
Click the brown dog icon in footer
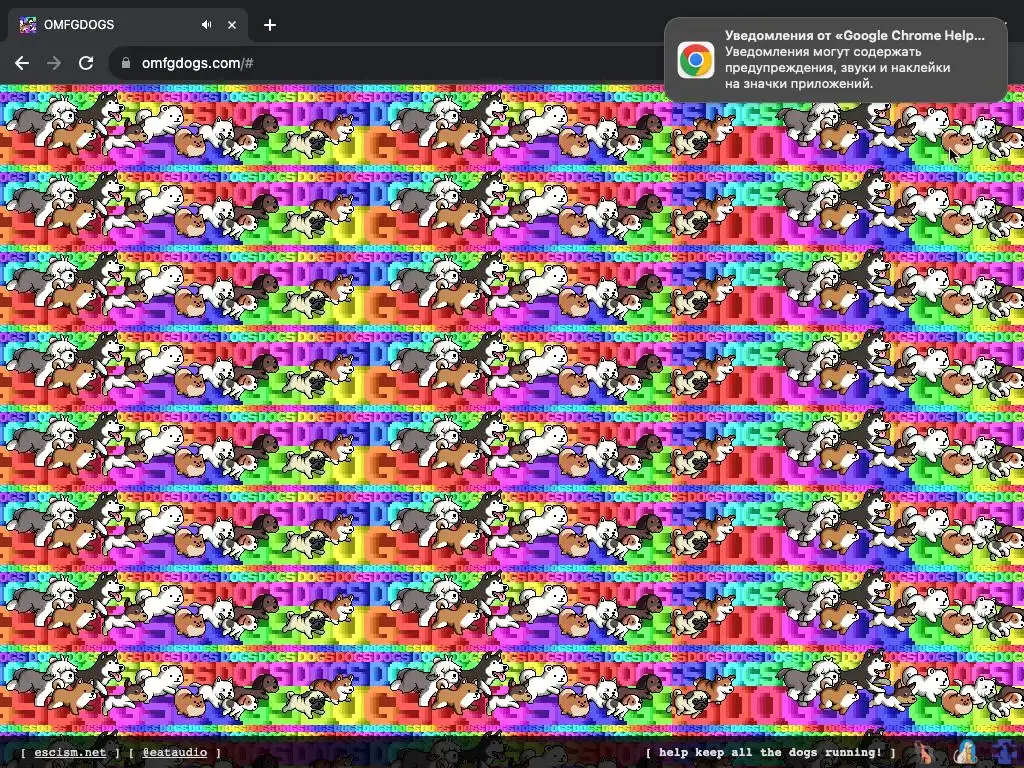coord(924,752)
